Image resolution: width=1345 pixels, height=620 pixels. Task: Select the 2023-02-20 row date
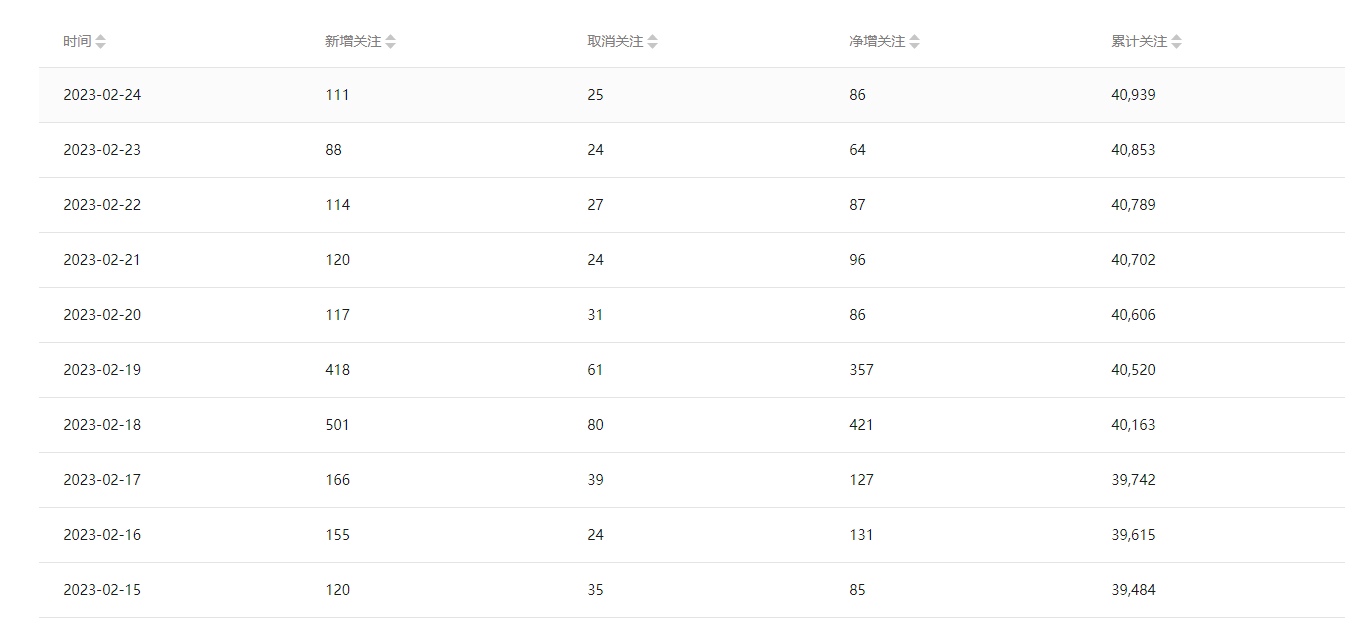(x=102, y=315)
